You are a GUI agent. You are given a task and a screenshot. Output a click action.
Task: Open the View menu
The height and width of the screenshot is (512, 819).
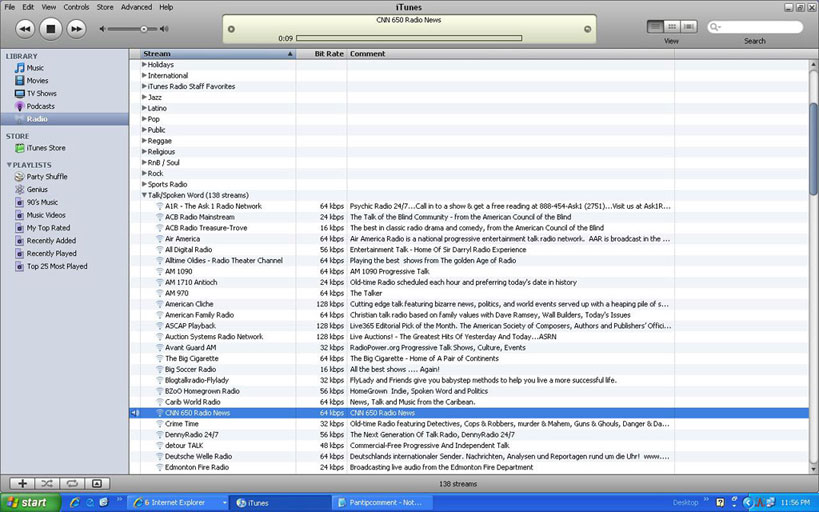49,7
